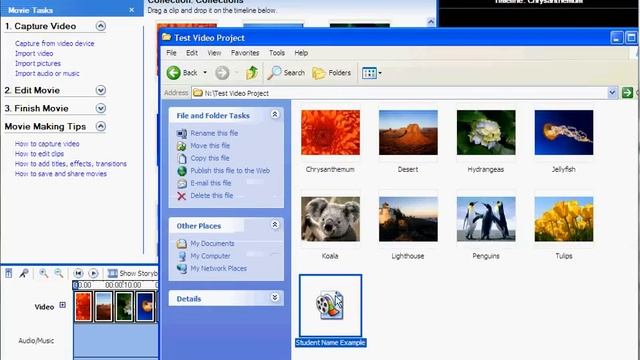Collapse the Capture Video section
The image size is (640, 360).
[100, 26]
